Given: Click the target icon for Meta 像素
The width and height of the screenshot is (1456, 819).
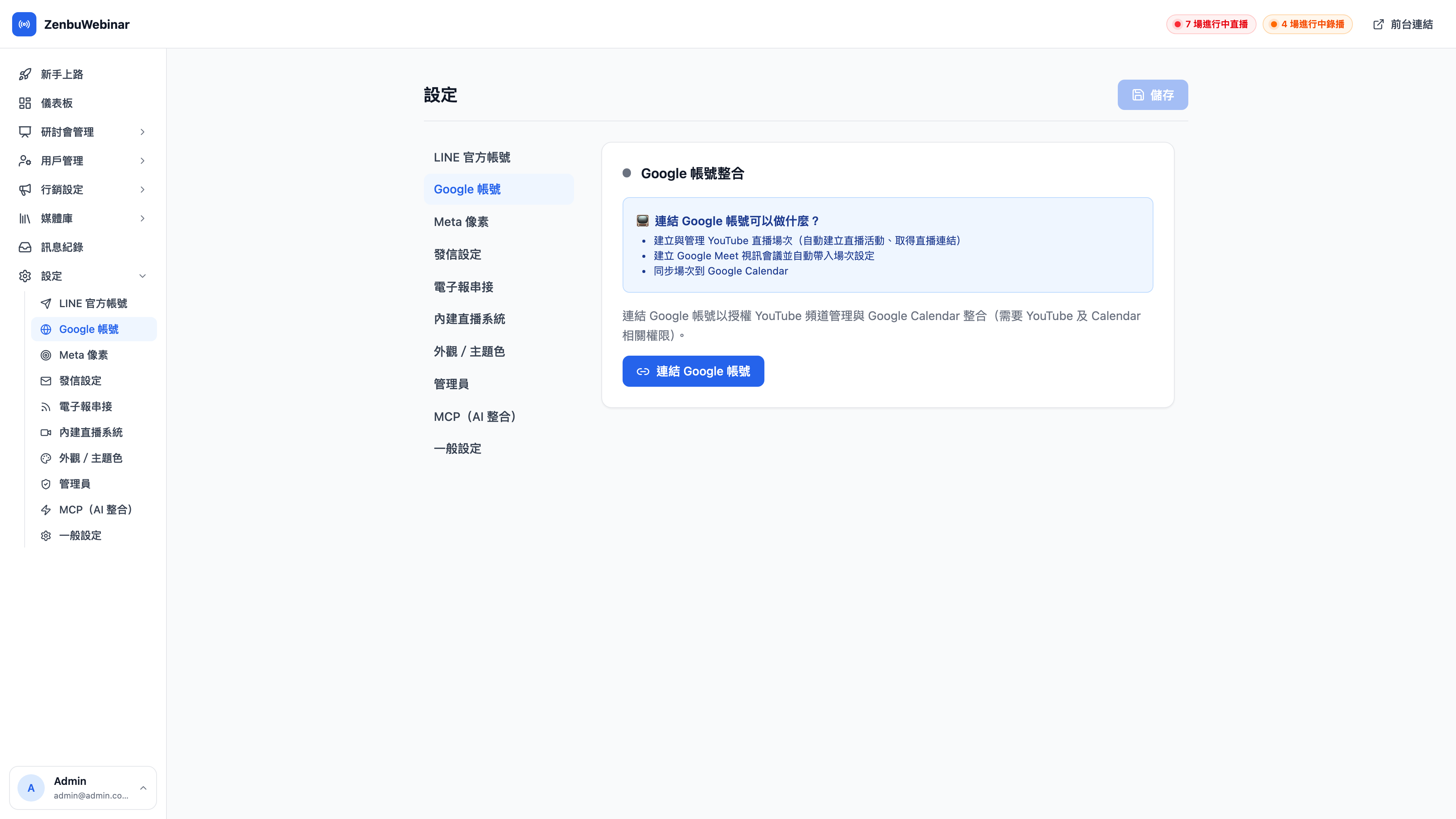Looking at the screenshot, I should 46,356.
